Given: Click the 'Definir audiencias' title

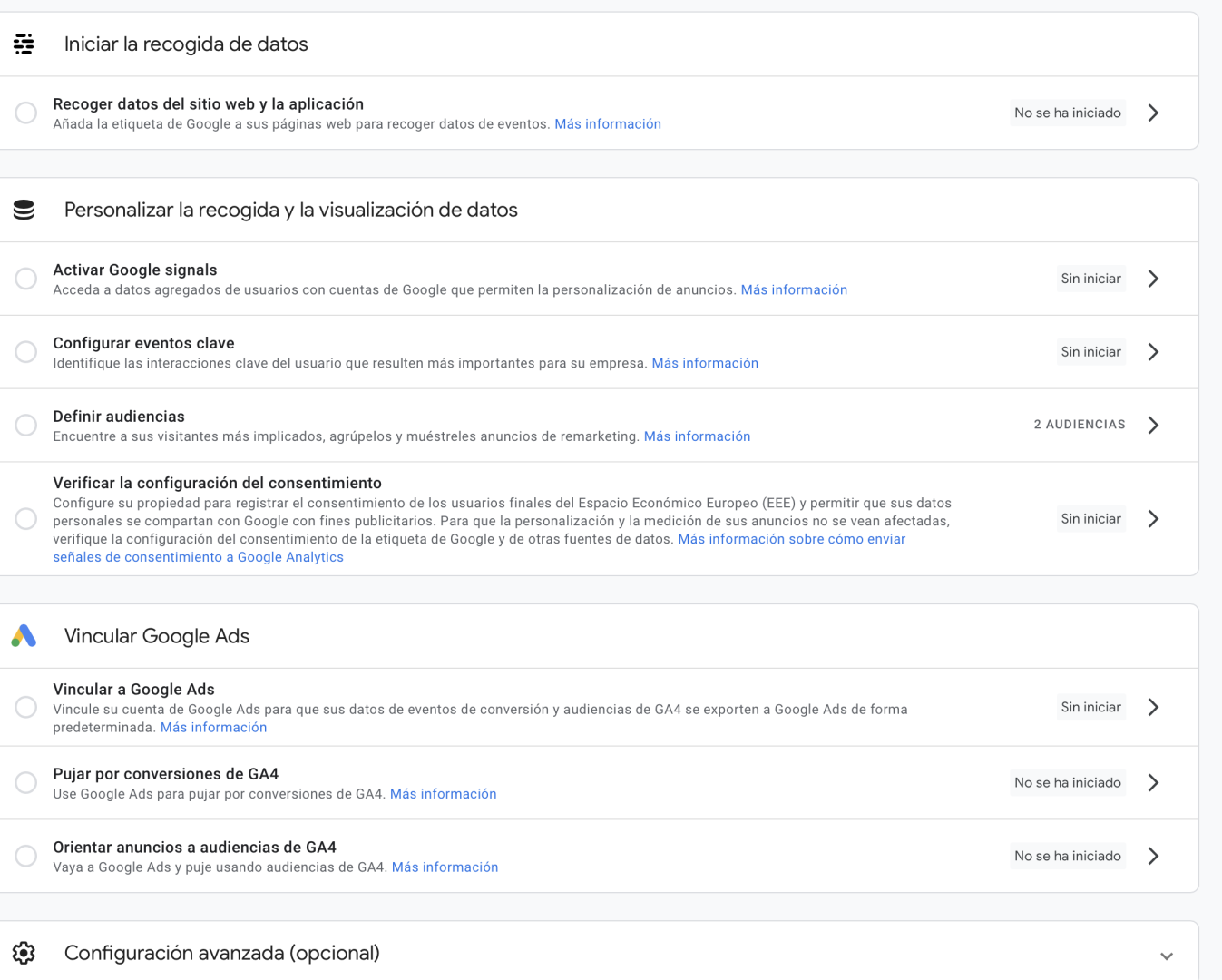Looking at the screenshot, I should pos(119,416).
